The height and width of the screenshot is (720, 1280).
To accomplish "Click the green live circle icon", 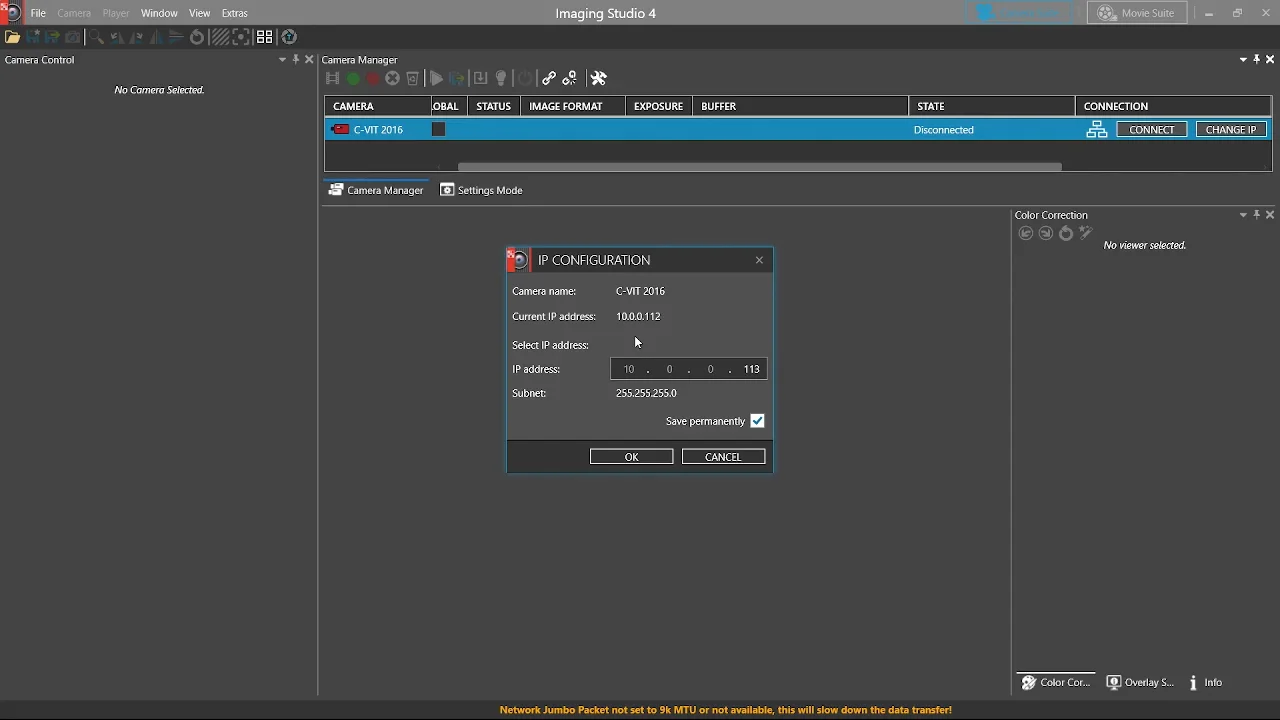I will coord(352,78).
